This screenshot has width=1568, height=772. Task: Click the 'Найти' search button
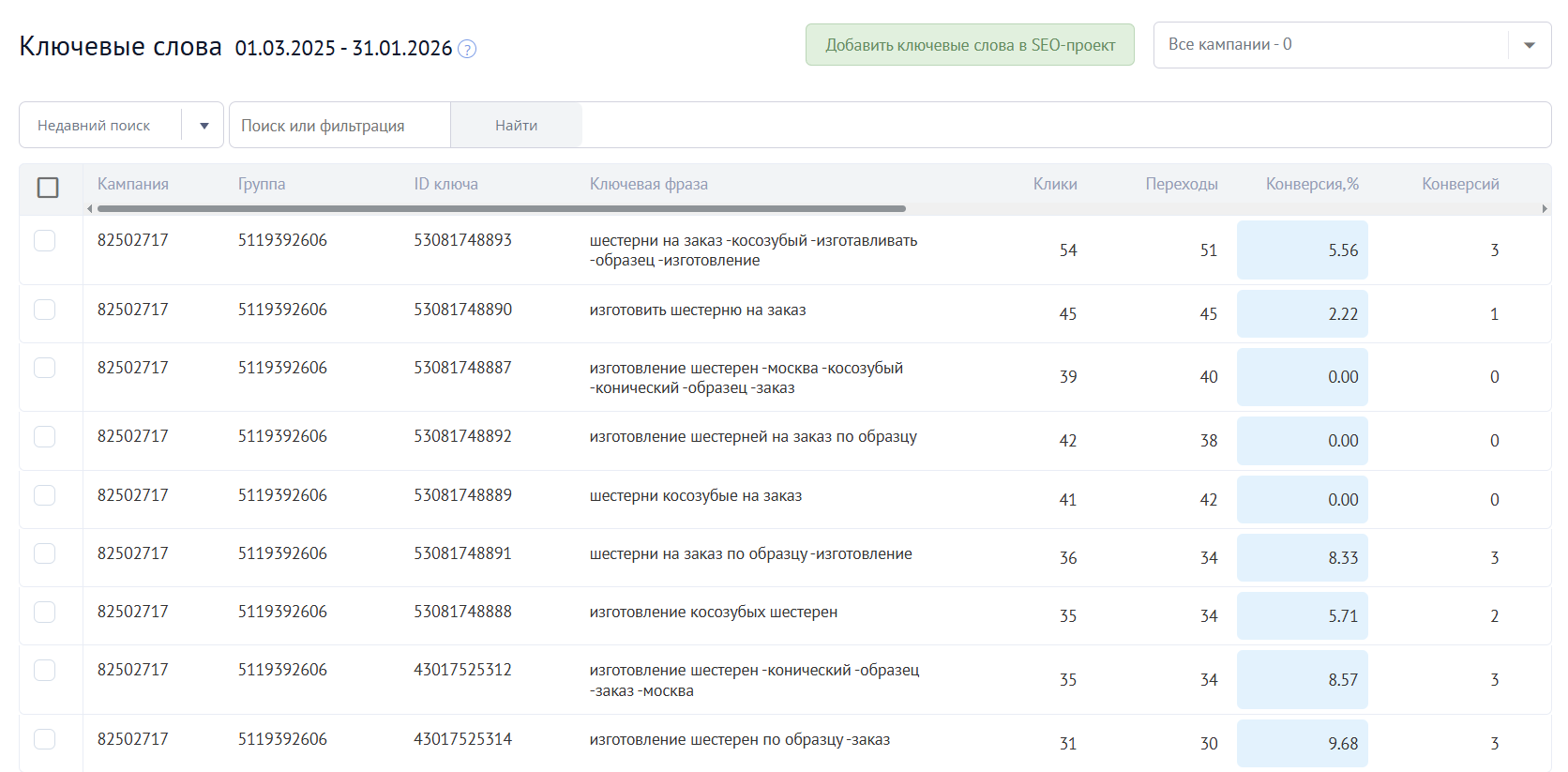(x=517, y=125)
